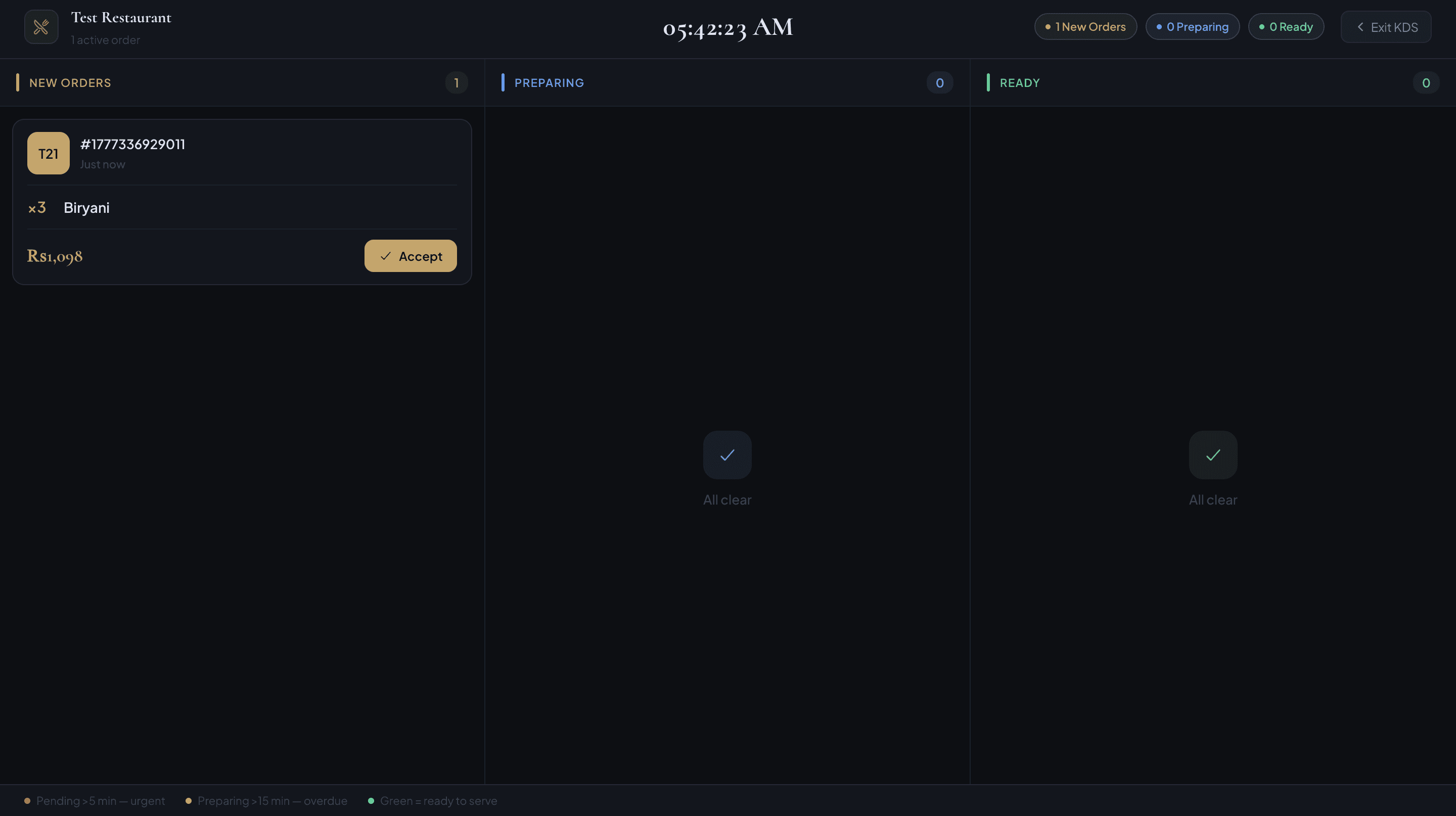1456x816 pixels.
Task: Click the restaurant fork-and-knife logo icon
Action: coord(41,27)
